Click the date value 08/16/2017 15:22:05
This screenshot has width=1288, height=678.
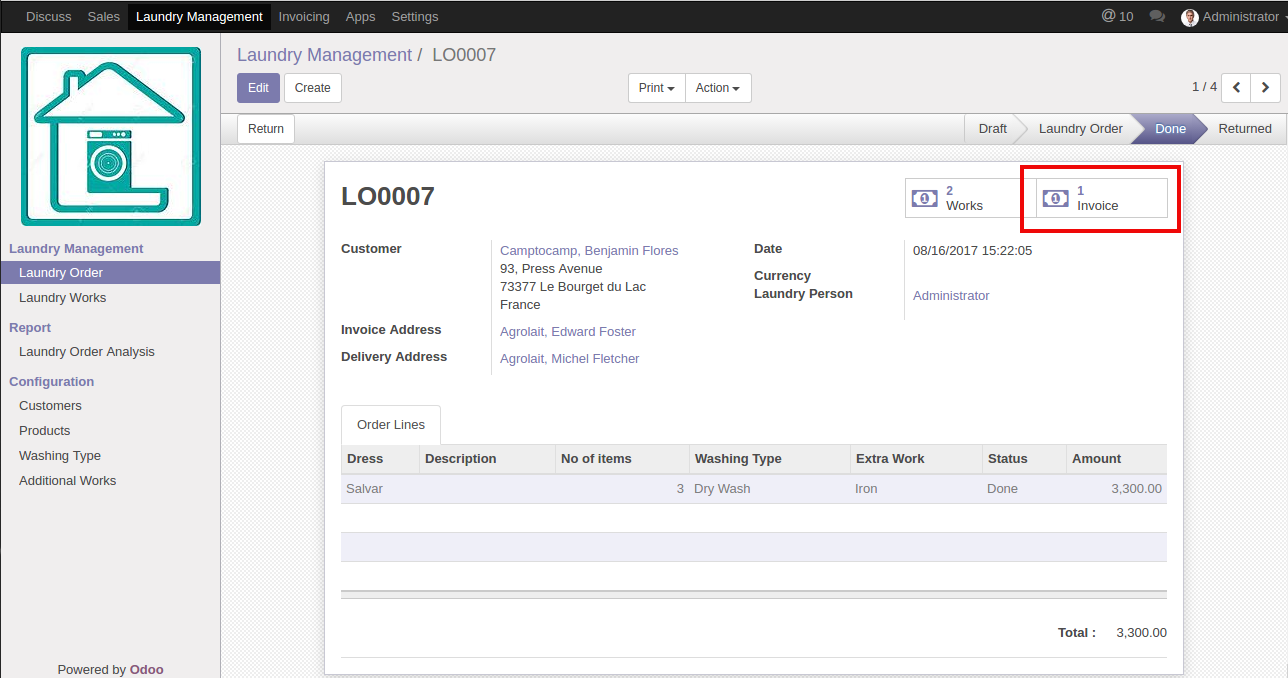point(972,251)
